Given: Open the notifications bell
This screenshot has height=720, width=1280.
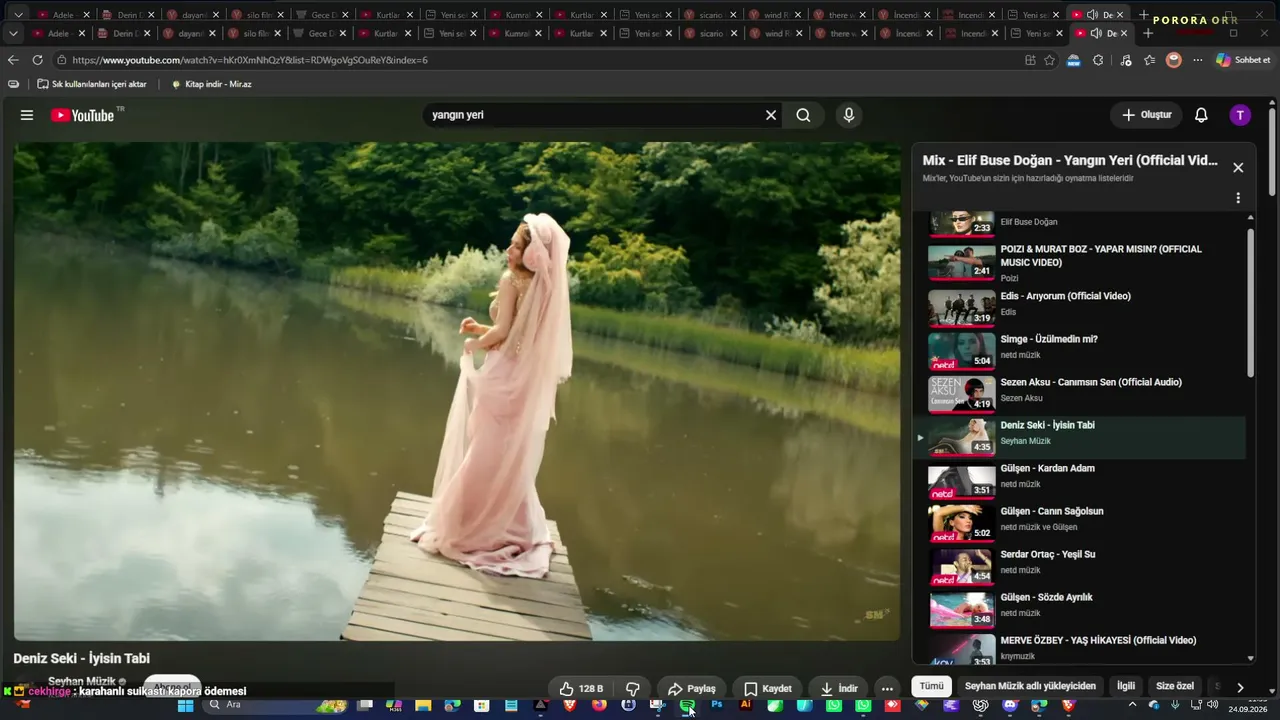Looking at the screenshot, I should (1201, 115).
